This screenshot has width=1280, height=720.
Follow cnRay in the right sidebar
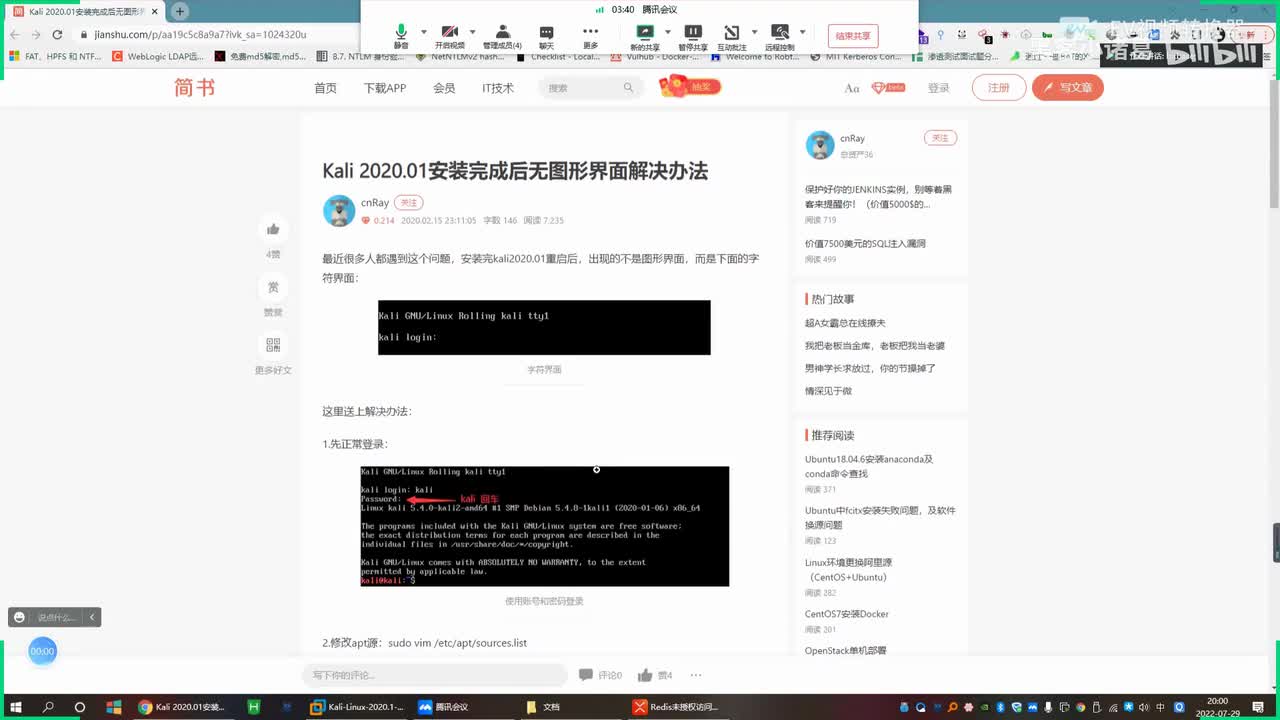click(x=940, y=138)
